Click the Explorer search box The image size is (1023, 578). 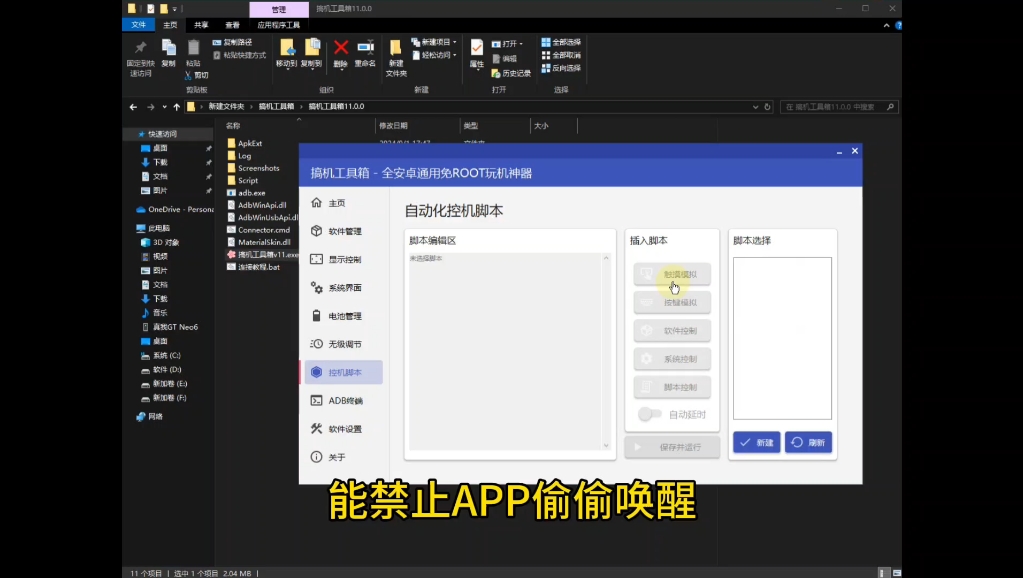(x=839, y=107)
